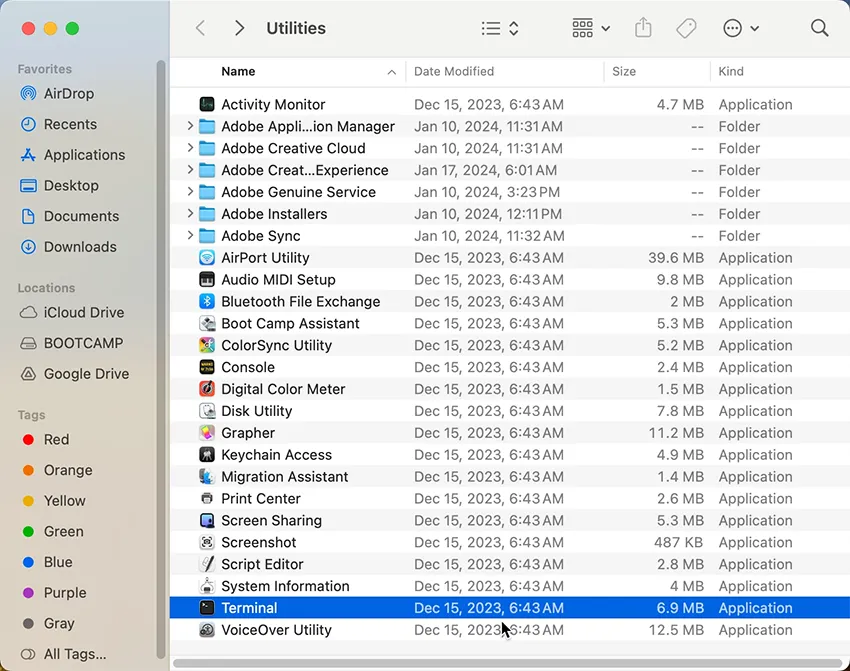Click the Print Center icon

coord(207,498)
